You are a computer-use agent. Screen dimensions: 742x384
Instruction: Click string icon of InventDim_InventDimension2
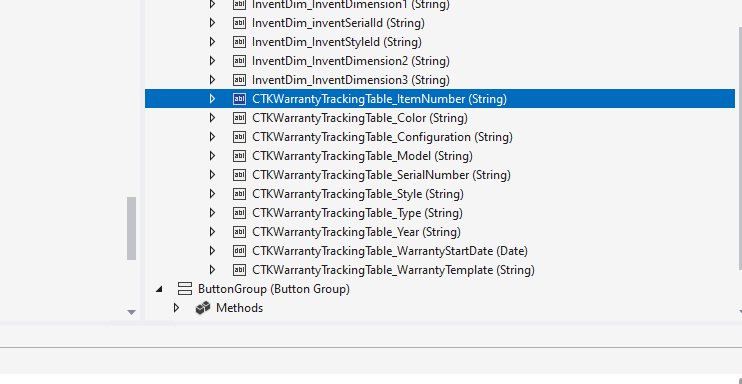(239, 61)
